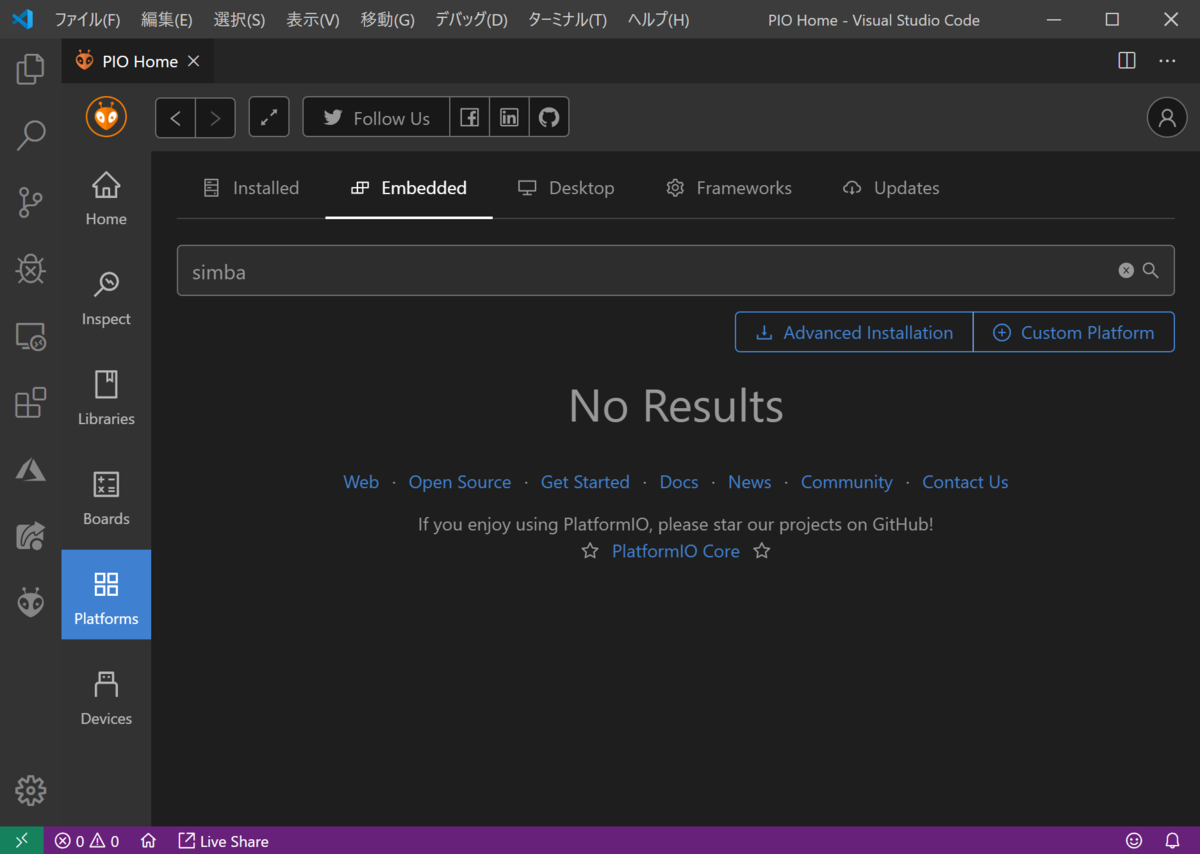Image resolution: width=1200 pixels, height=854 pixels.
Task: Switch to the Frameworks tab
Action: pos(729,188)
